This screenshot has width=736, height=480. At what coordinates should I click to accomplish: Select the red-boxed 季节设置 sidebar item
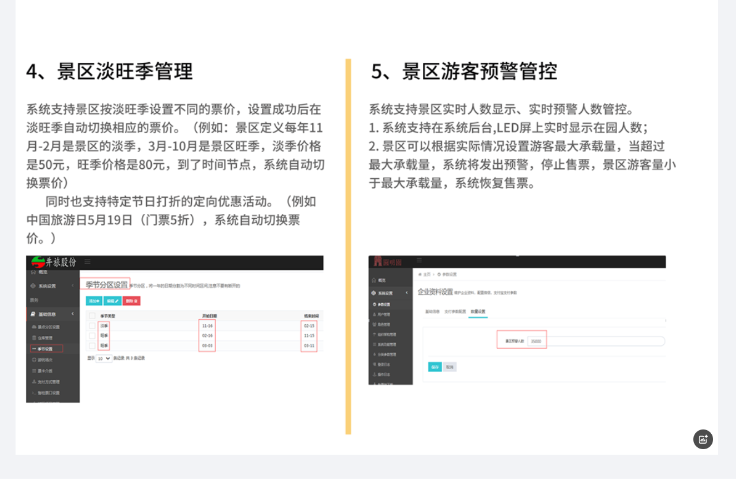click(46, 348)
